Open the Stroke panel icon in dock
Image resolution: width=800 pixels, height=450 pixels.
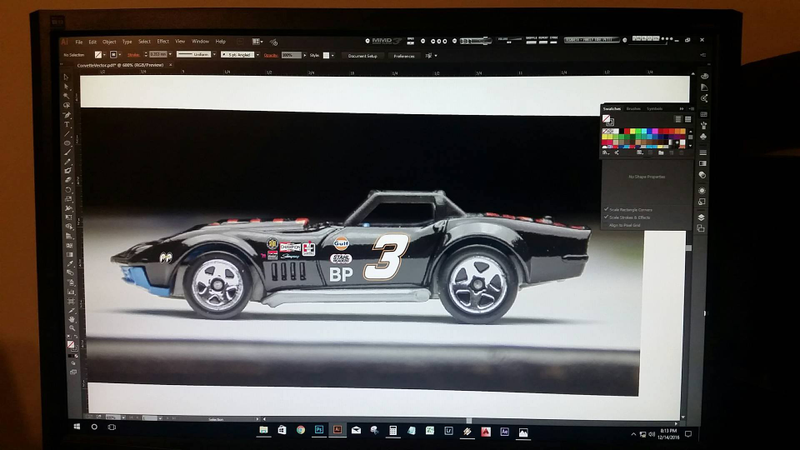tap(703, 152)
